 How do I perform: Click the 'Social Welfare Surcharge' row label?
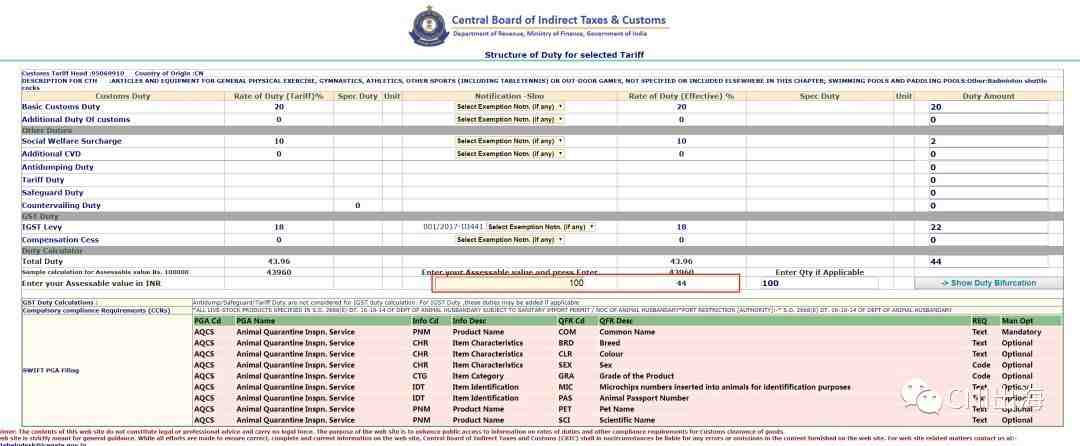(72, 141)
